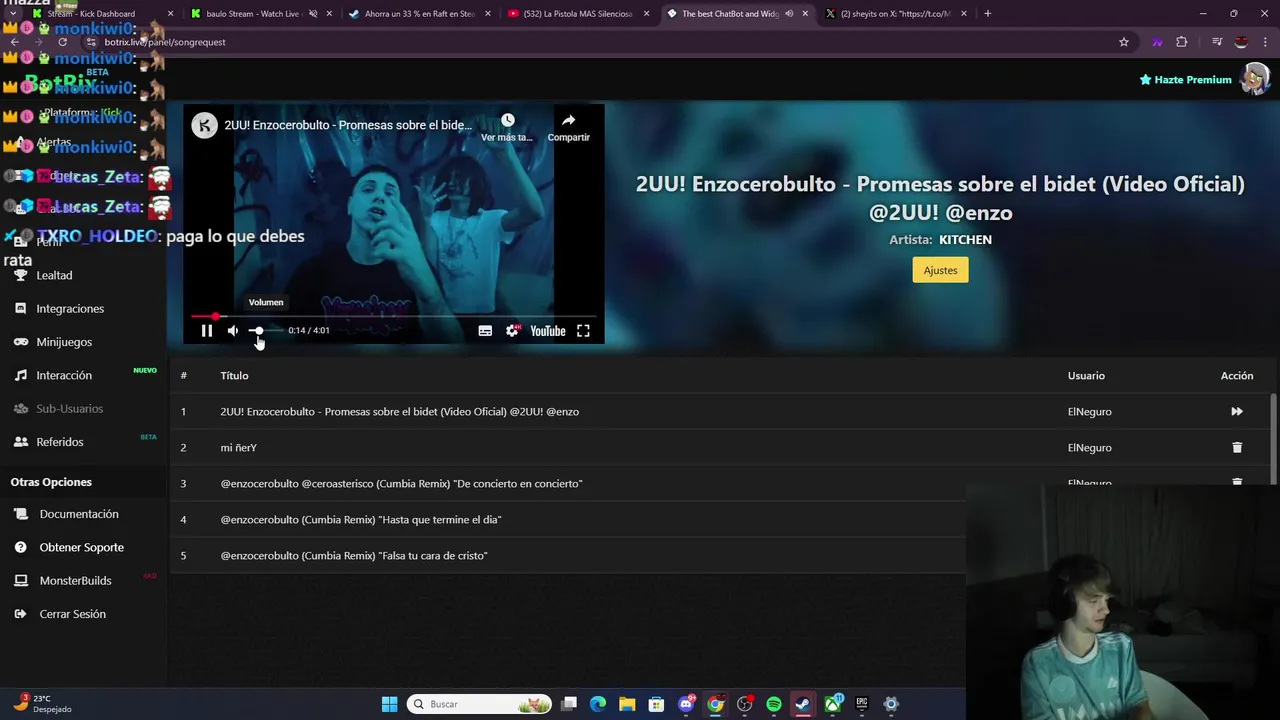Viewport: 1280px width, 720px height.
Task: Click the taskbar Buscar search box
Action: pyautogui.click(x=480, y=704)
